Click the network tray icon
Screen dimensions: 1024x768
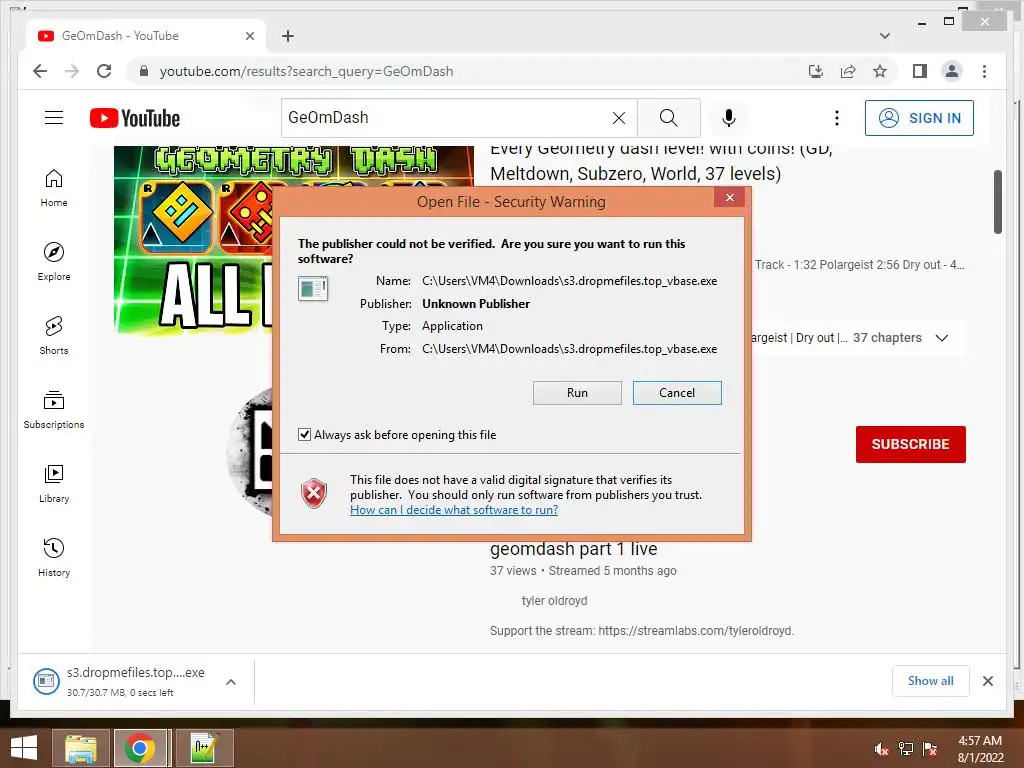tap(906, 749)
